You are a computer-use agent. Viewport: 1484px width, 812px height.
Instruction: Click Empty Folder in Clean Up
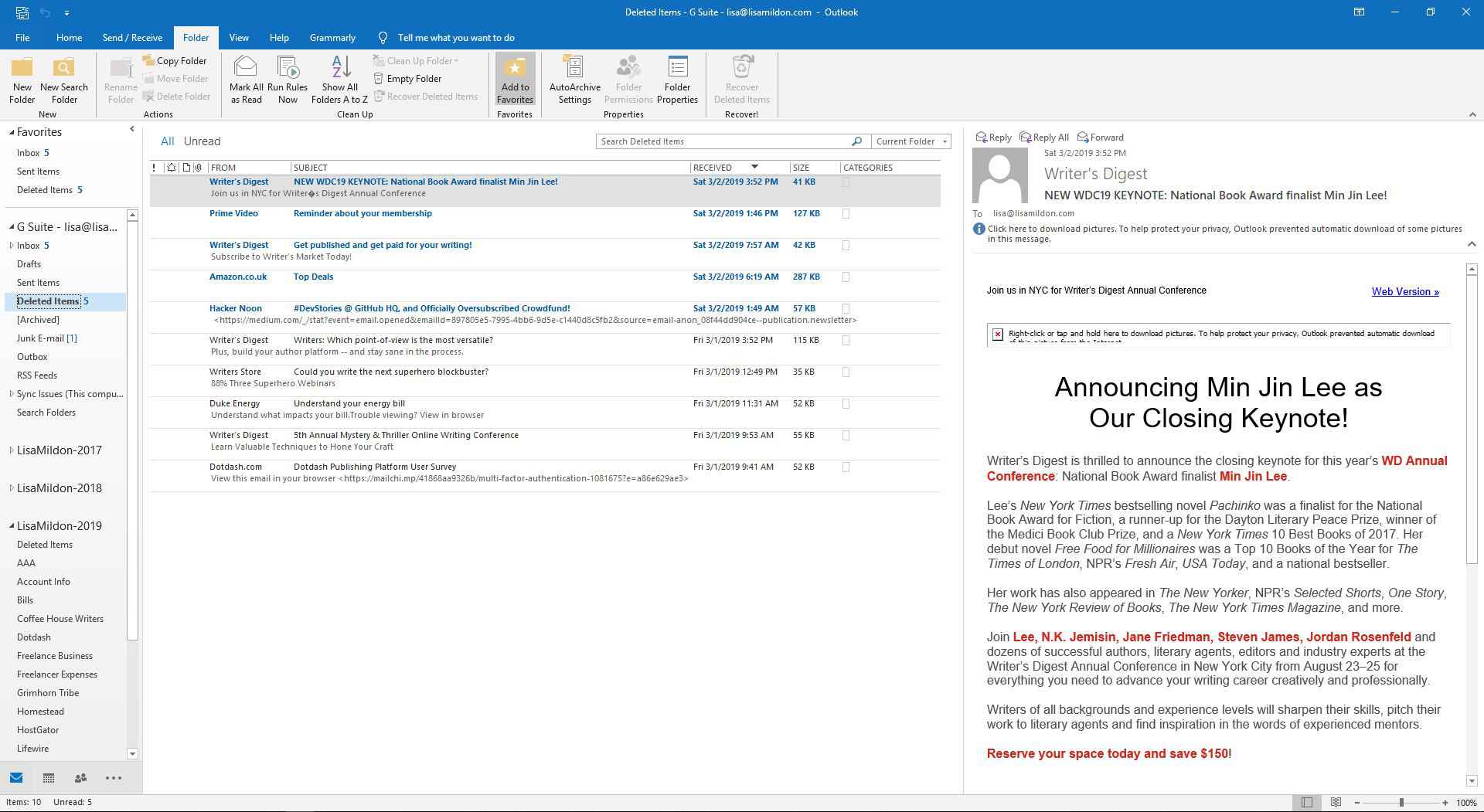click(x=407, y=78)
